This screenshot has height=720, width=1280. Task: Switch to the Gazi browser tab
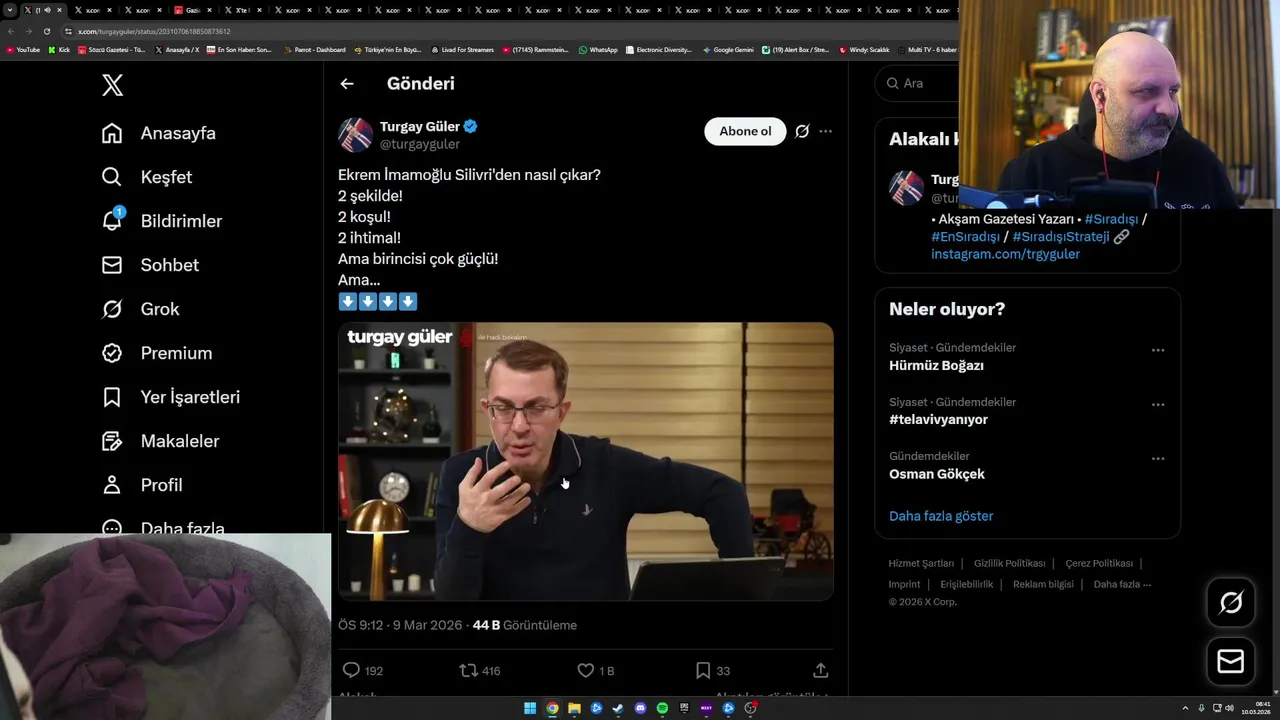click(193, 10)
